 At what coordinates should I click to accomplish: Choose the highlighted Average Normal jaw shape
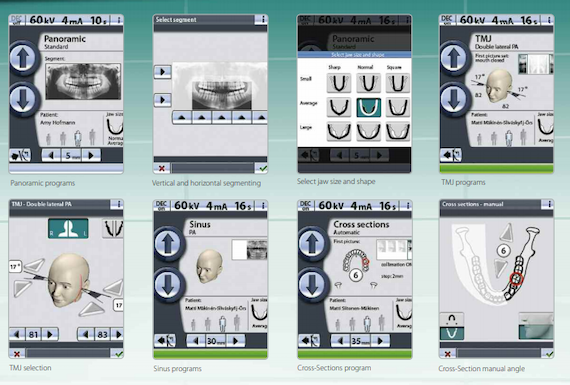pyautogui.click(x=369, y=107)
